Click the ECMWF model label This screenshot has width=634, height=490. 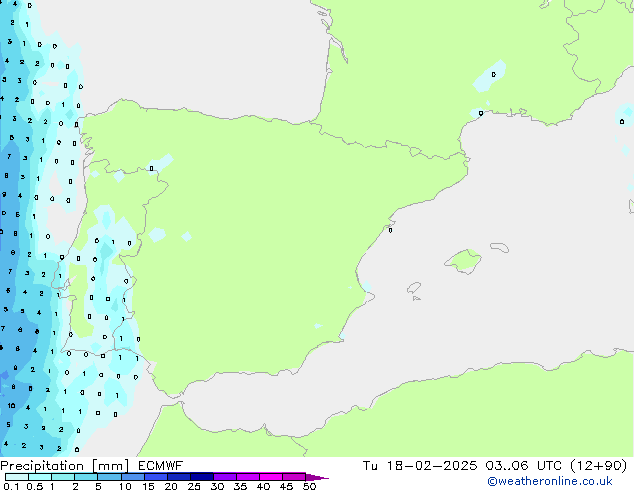coord(161,466)
